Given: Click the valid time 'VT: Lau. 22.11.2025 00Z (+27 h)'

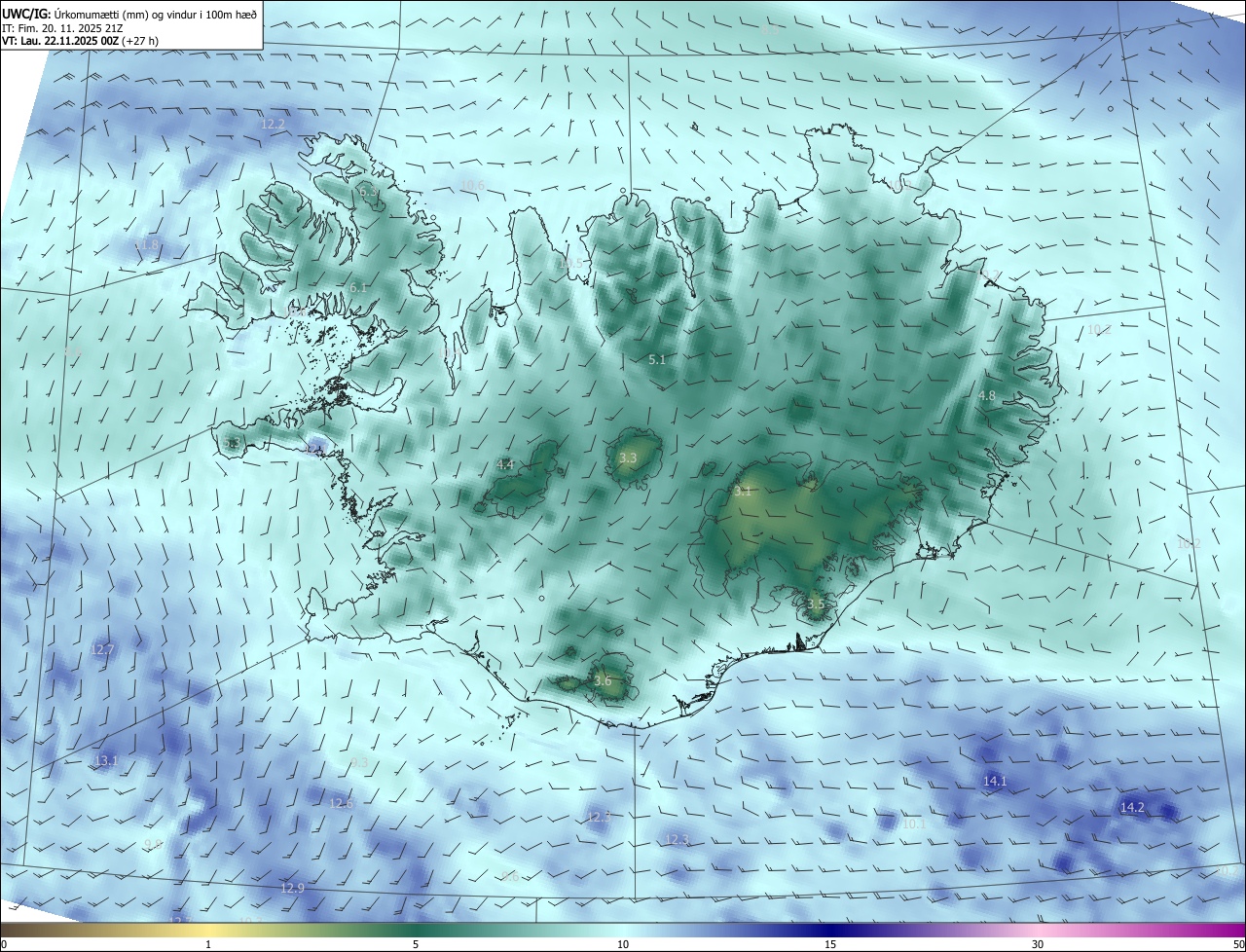Looking at the screenshot, I should pyautogui.click(x=80, y=41).
